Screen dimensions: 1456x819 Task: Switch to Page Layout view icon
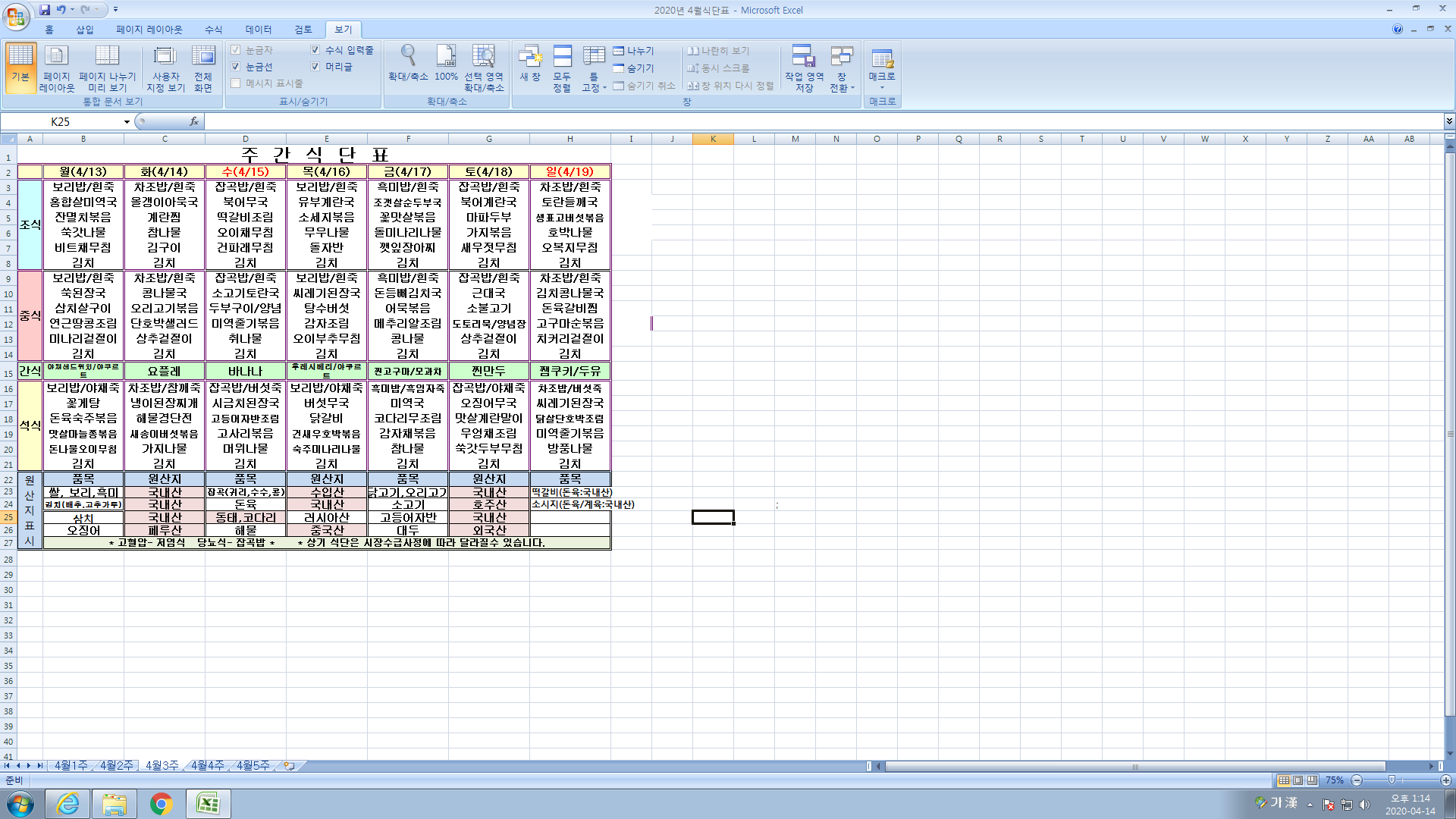(56, 67)
